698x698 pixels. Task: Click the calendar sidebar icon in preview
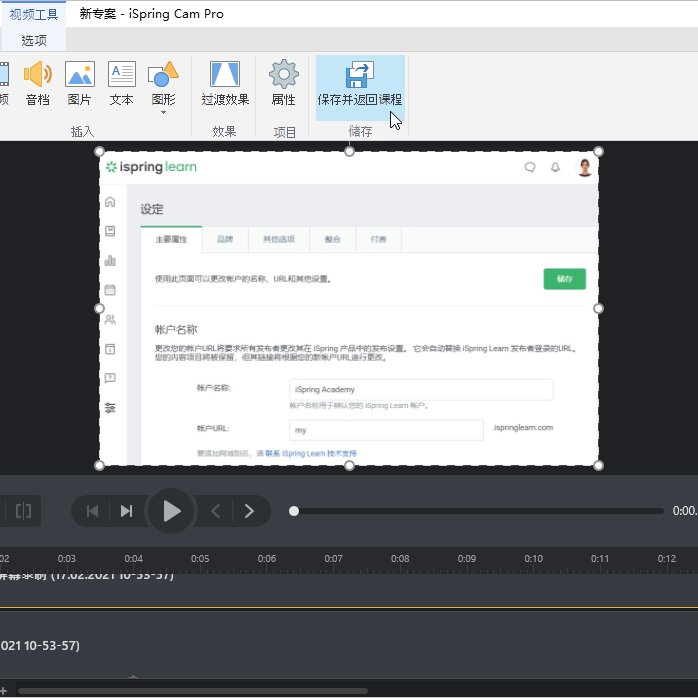coord(110,290)
